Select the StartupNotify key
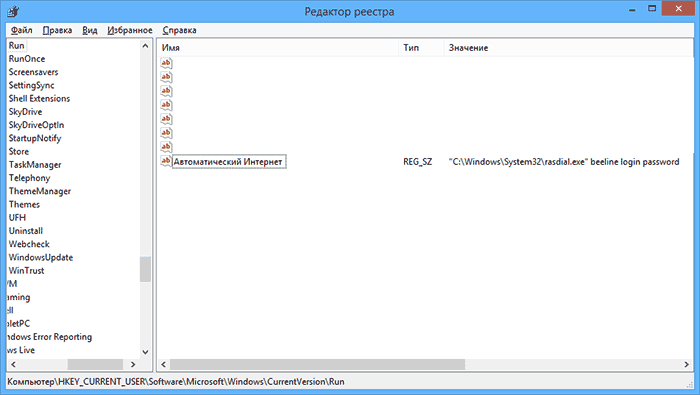 point(35,138)
